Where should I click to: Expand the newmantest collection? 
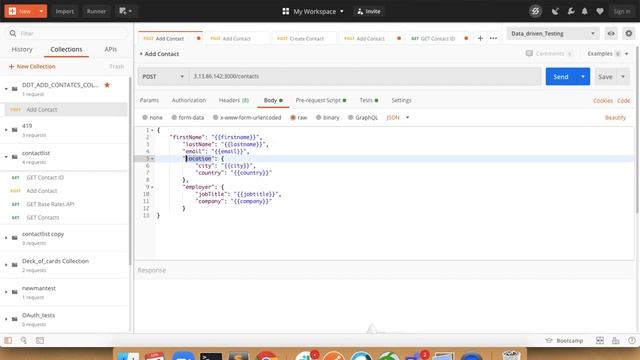click(x=6, y=292)
